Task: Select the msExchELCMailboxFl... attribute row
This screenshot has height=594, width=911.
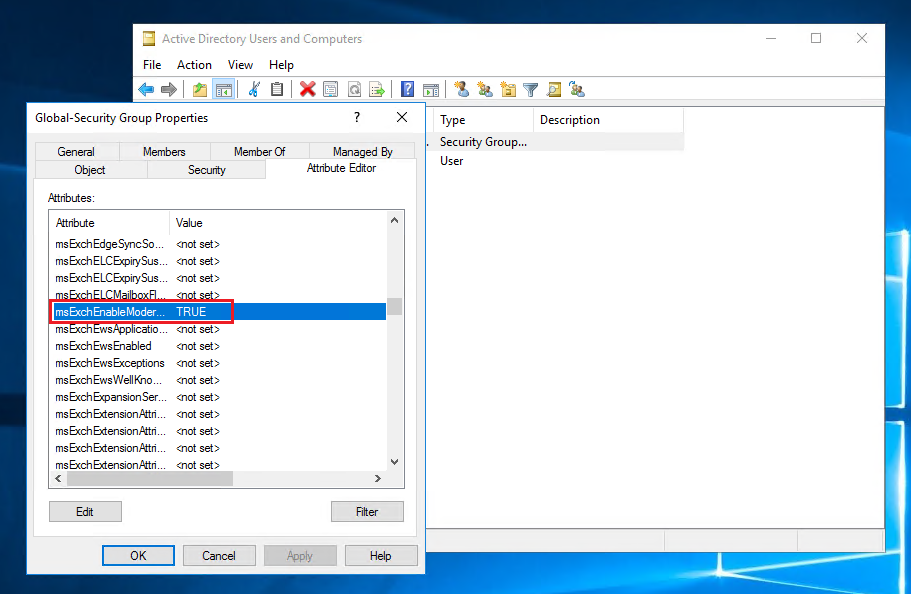Action: (218, 295)
